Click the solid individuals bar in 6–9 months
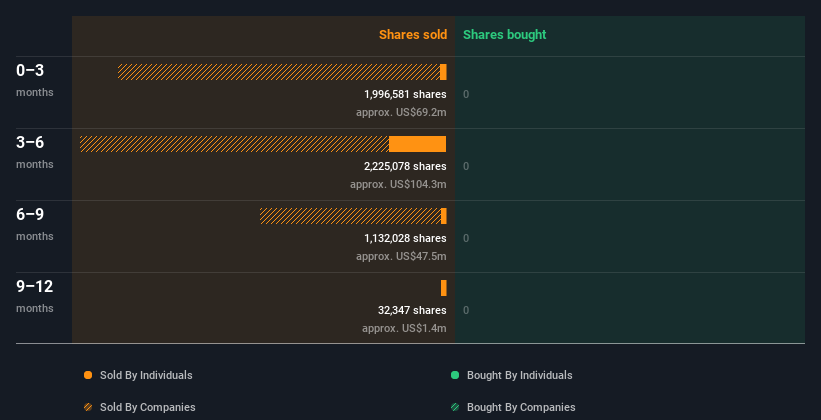This screenshot has width=821, height=420. point(444,216)
